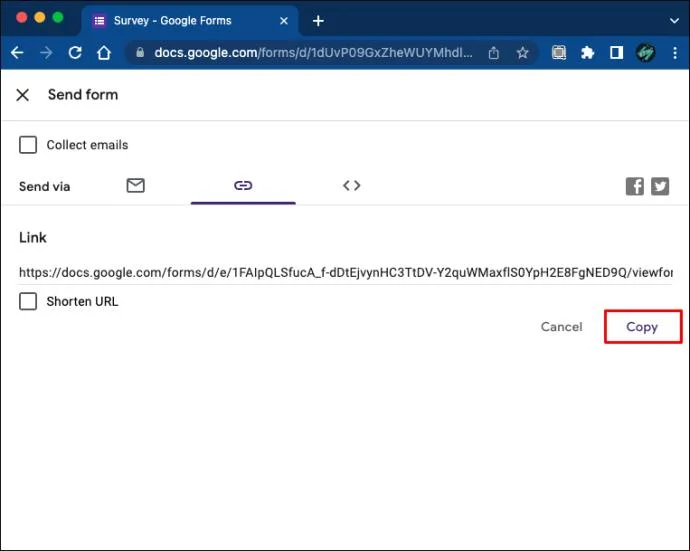Bookmark page with the star icon
The width and height of the screenshot is (690, 551).
pyautogui.click(x=522, y=53)
